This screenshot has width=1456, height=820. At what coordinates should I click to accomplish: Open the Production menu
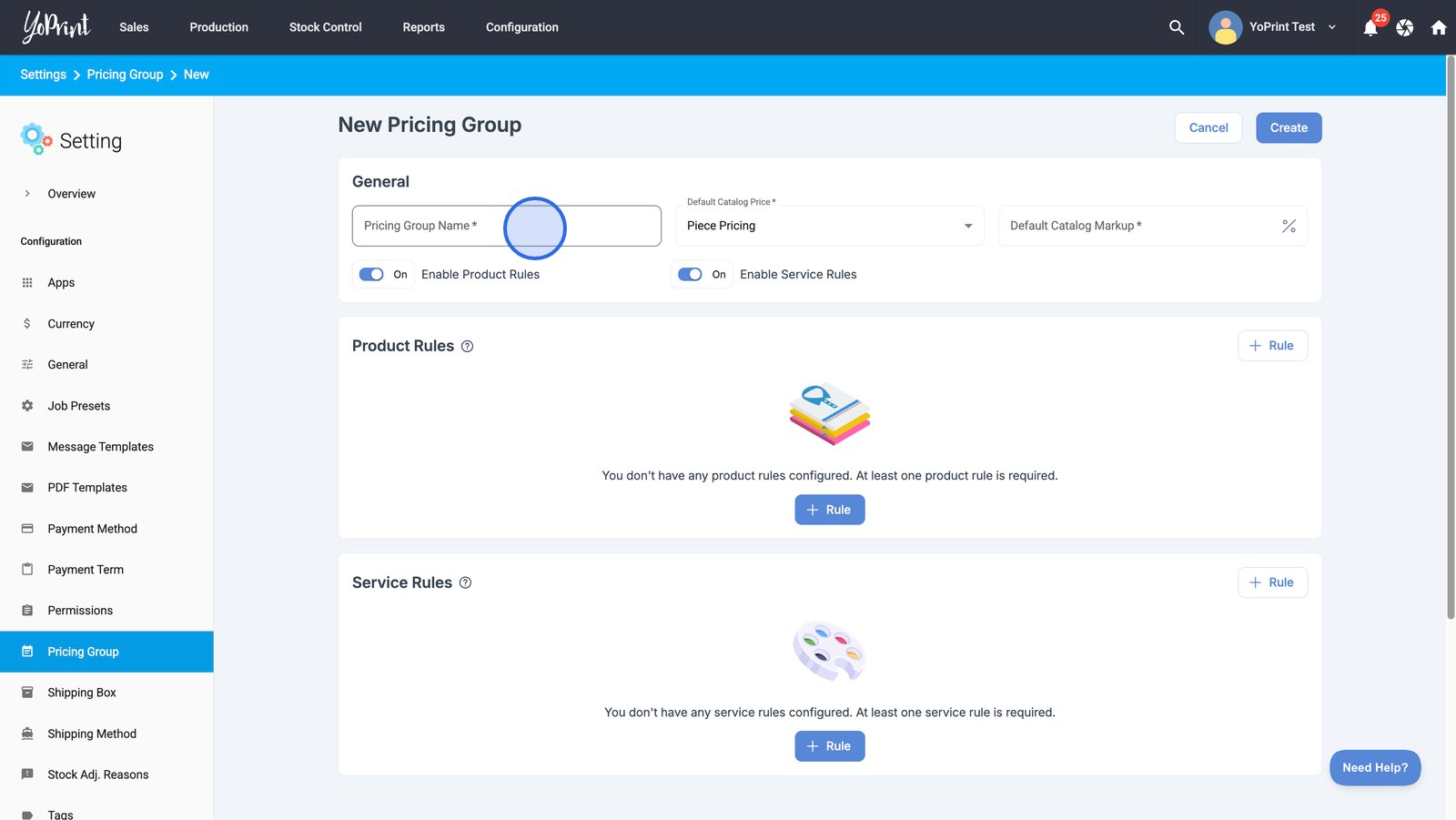(218, 27)
